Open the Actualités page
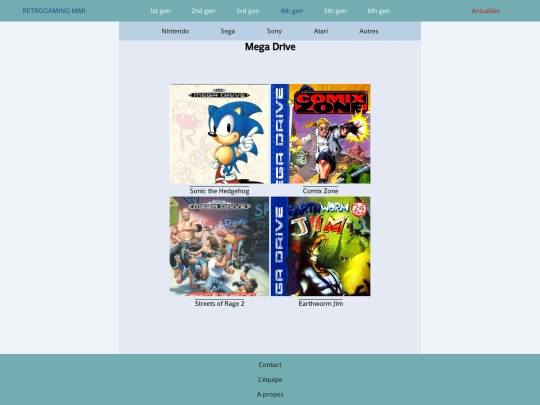540x405 pixels. tap(486, 11)
